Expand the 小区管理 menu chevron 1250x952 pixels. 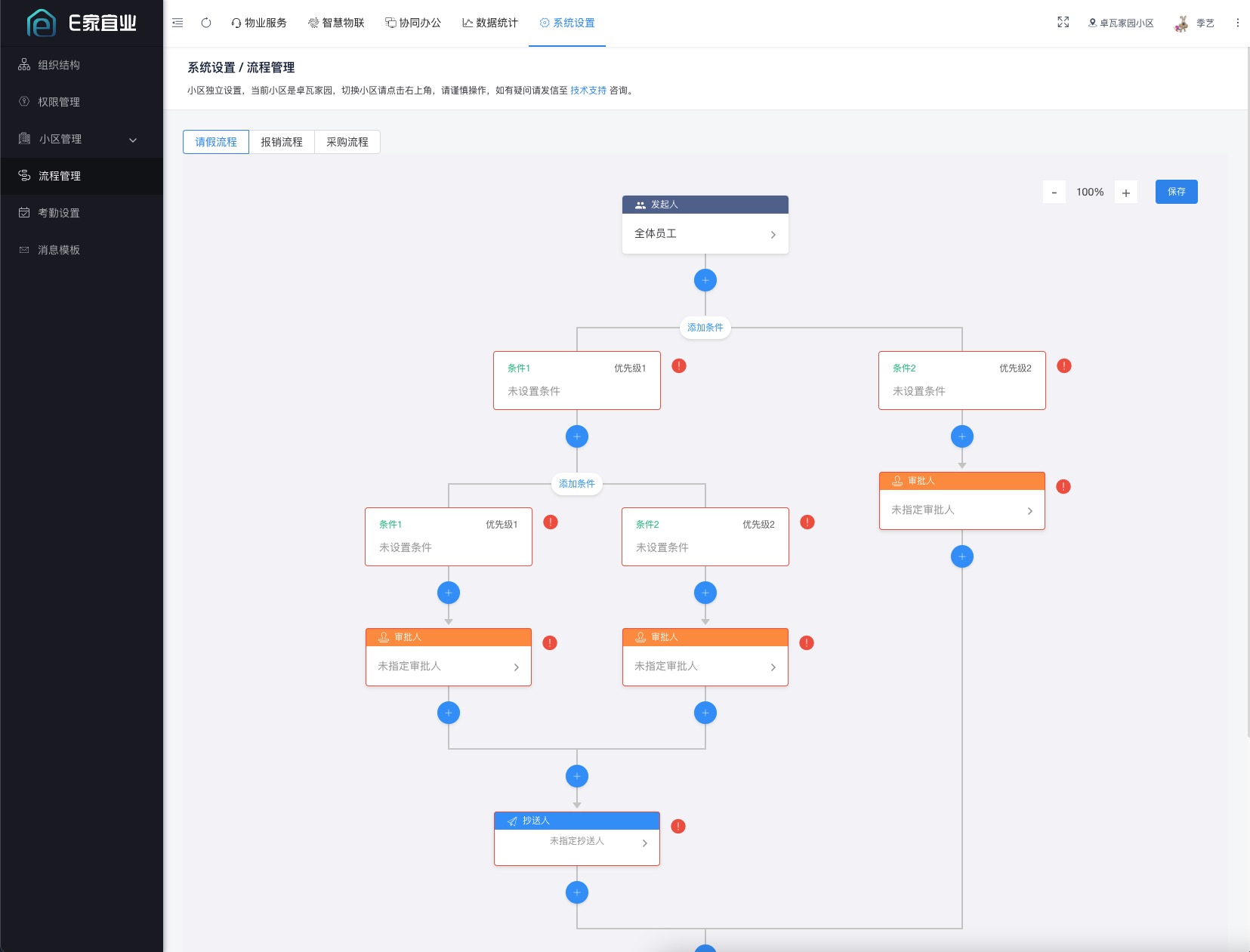coord(133,140)
